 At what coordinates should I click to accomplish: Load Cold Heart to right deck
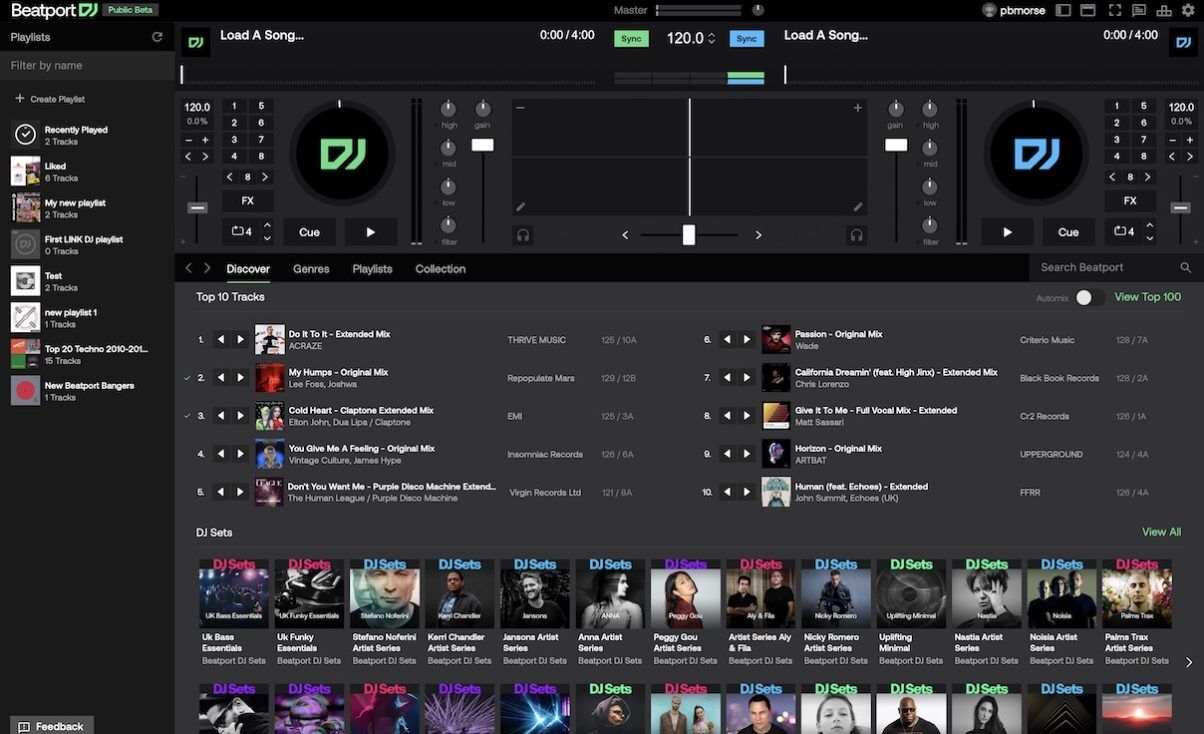click(240, 416)
